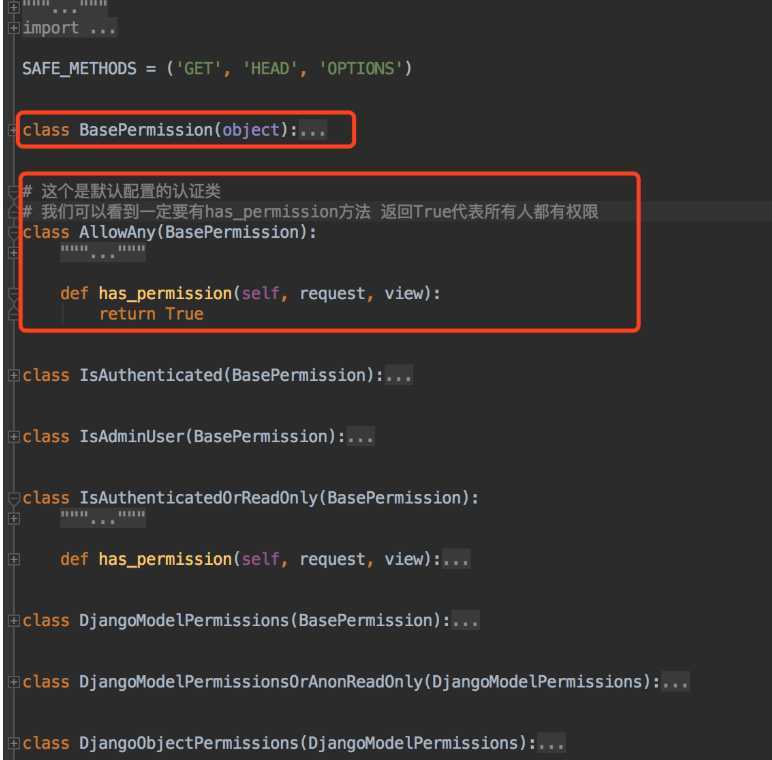Expand the folded BasePermission class
772x760 pixels.
14,130
